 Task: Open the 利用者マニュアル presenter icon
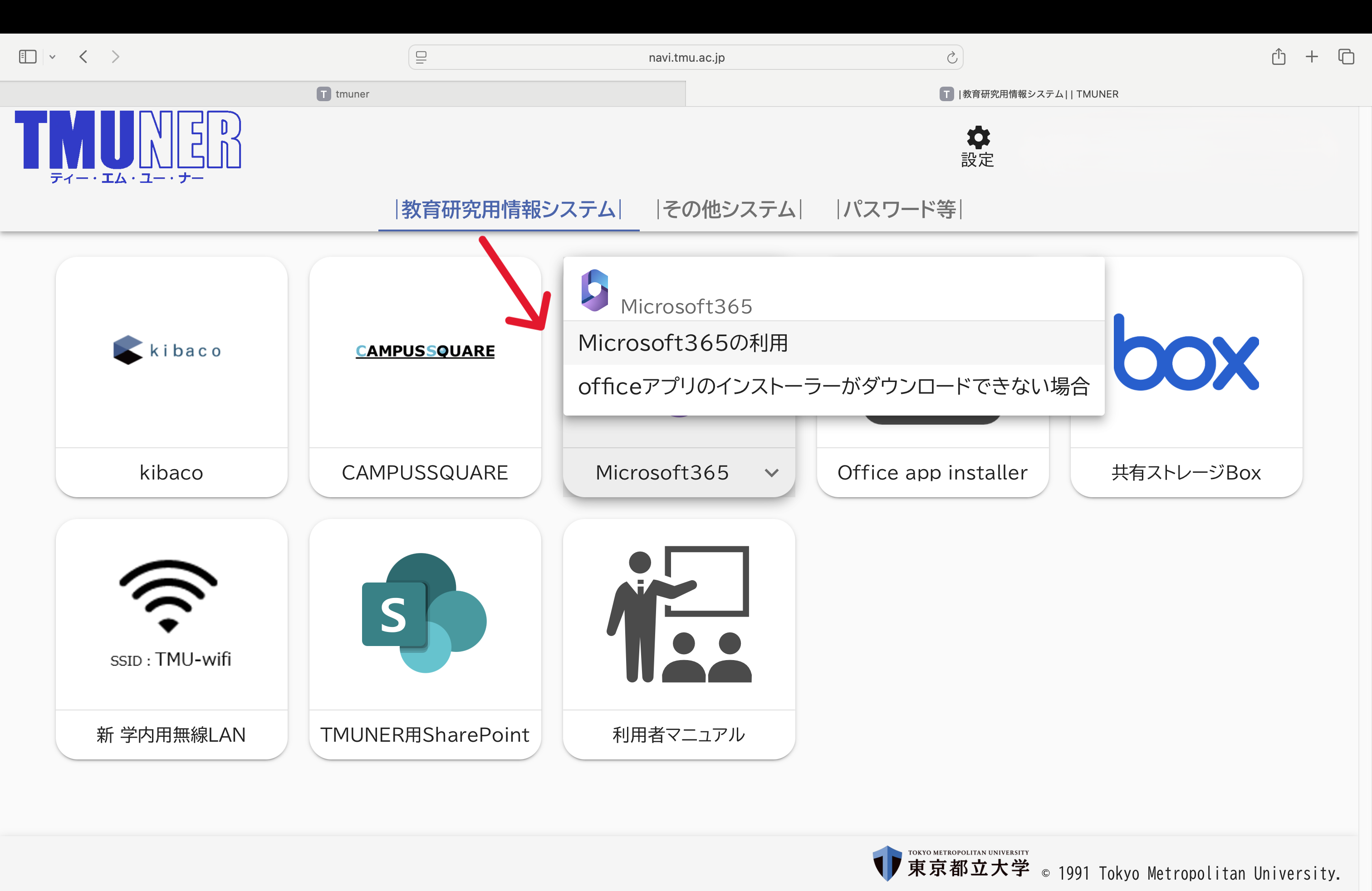679,614
